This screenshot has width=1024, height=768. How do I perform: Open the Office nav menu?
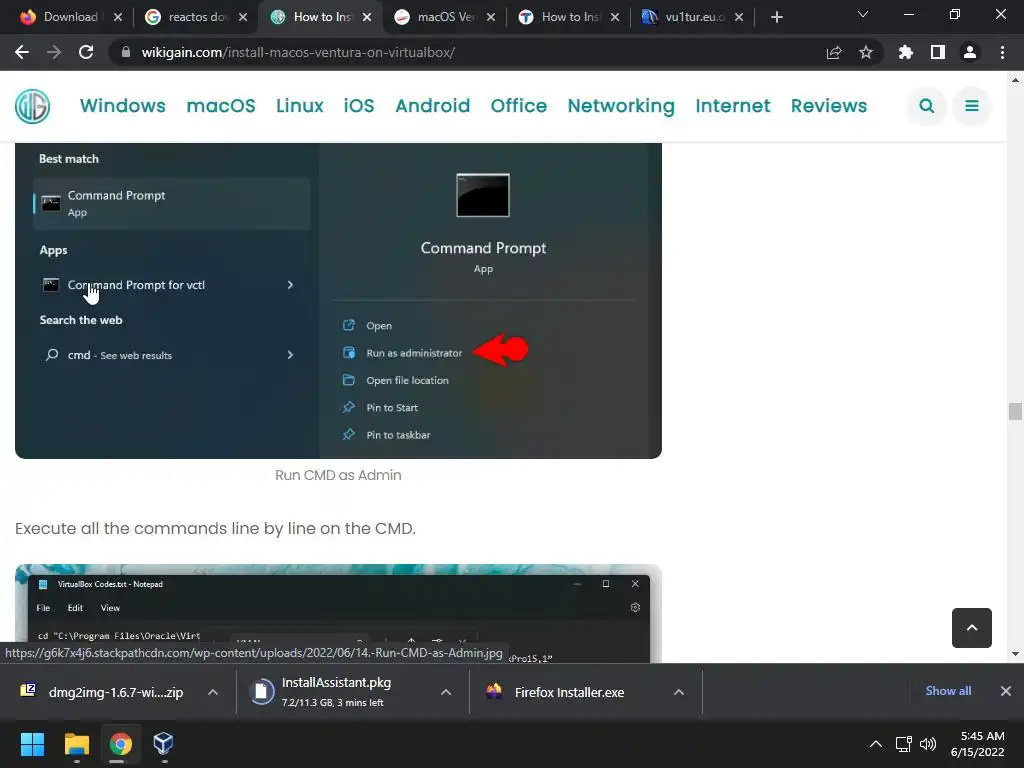pyautogui.click(x=519, y=106)
